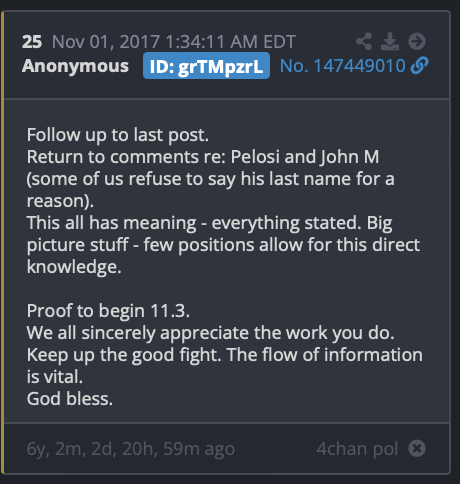Open post No. 147449010 link
The width and height of the screenshot is (460, 484).
point(343,66)
